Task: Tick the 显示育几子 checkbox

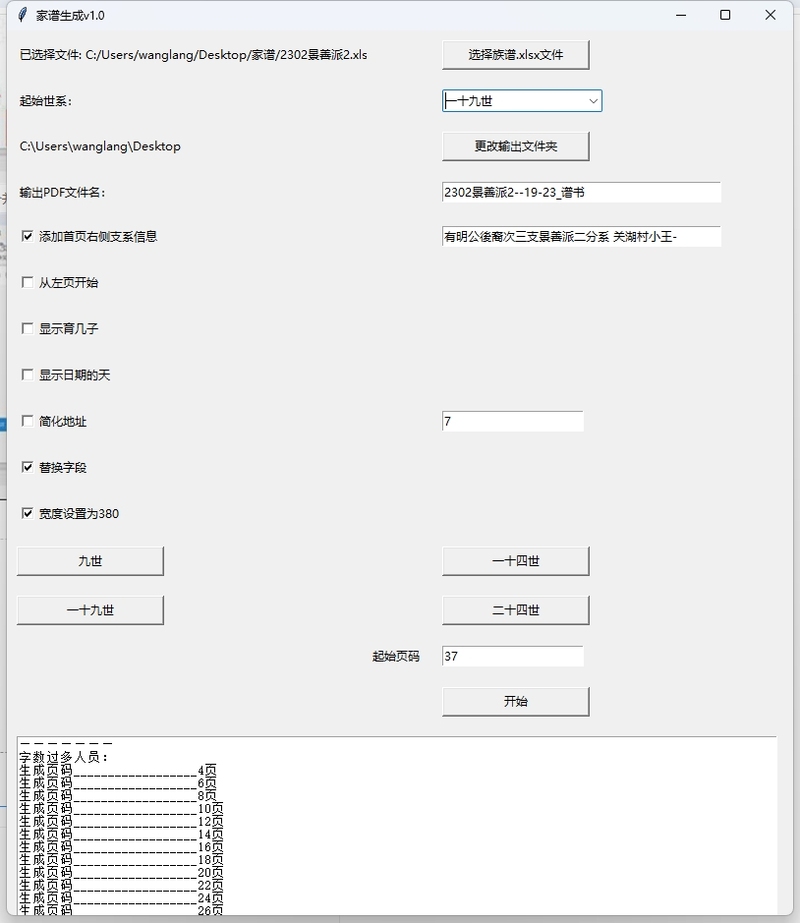Action: click(x=27, y=328)
